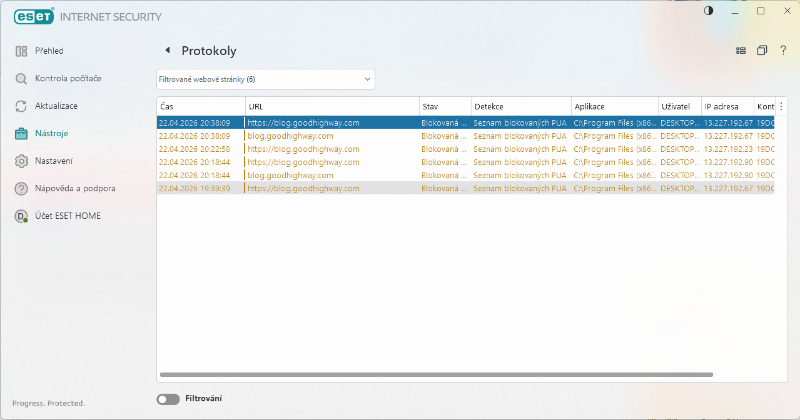Click the back arrow next to Protokoly
800x420 pixels.
click(167, 50)
